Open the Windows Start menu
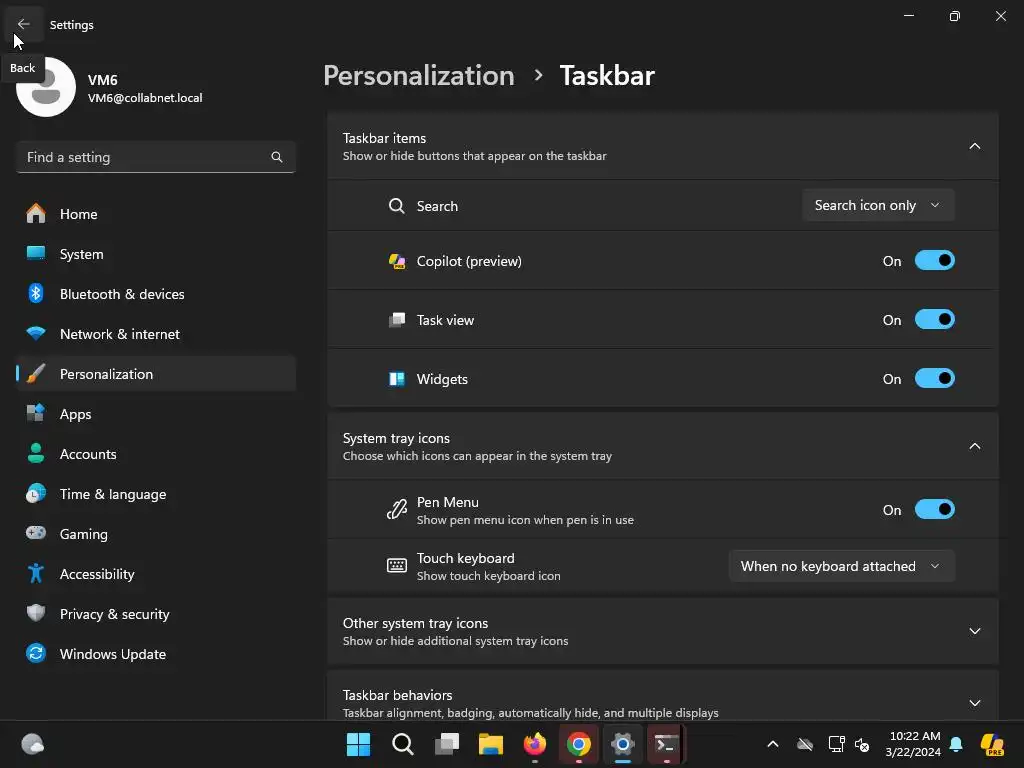 tap(358, 744)
